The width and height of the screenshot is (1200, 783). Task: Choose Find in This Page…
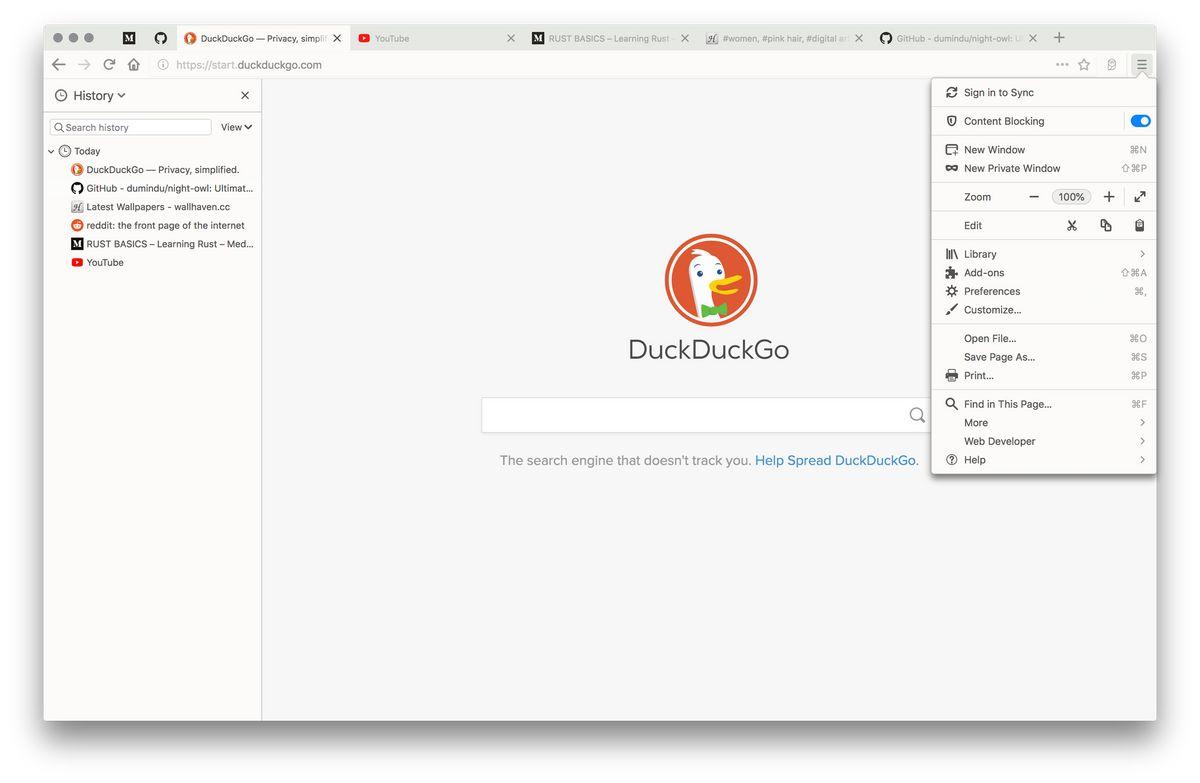(1043, 404)
